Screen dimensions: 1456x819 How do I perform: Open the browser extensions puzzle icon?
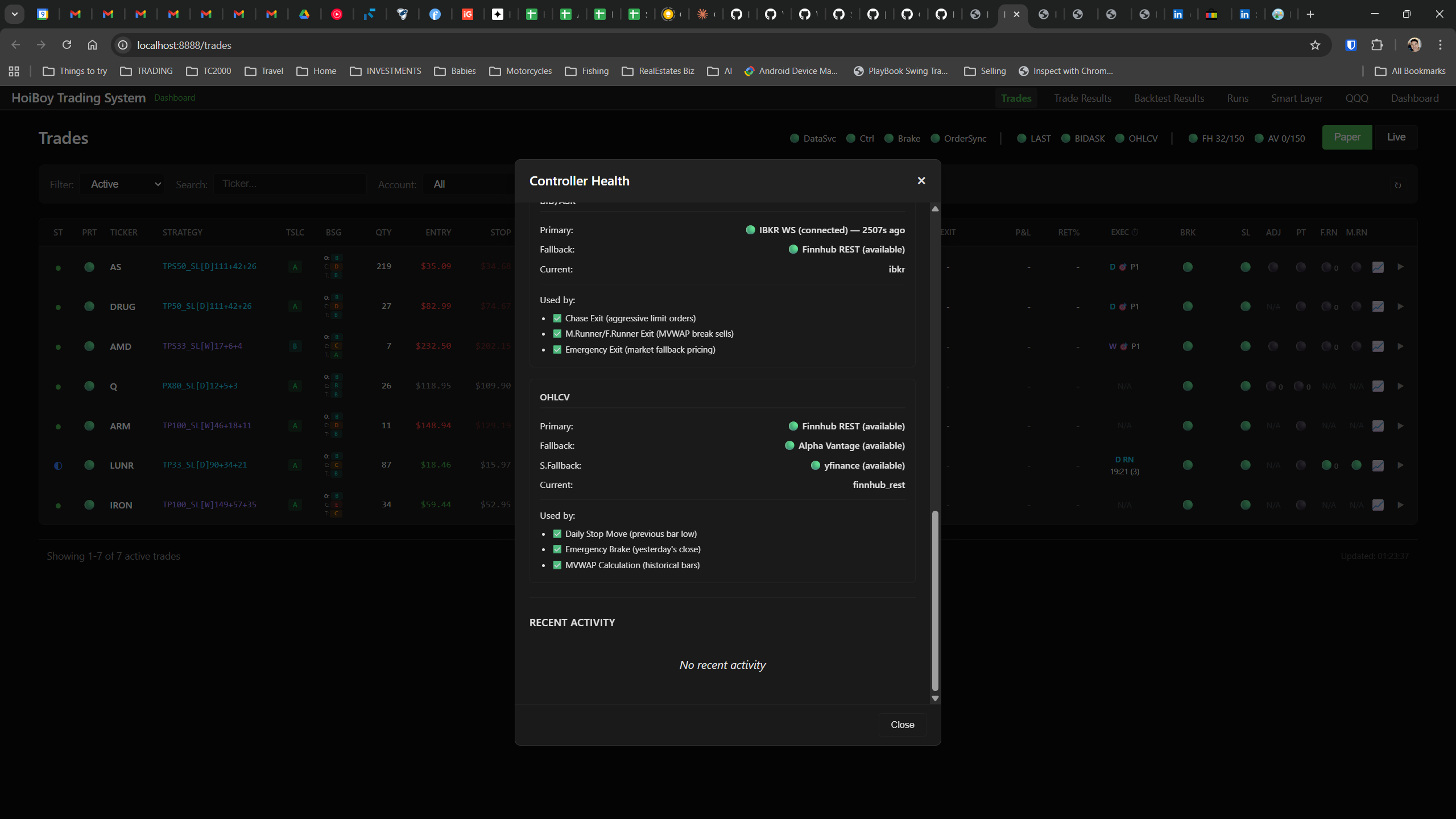pyautogui.click(x=1377, y=45)
